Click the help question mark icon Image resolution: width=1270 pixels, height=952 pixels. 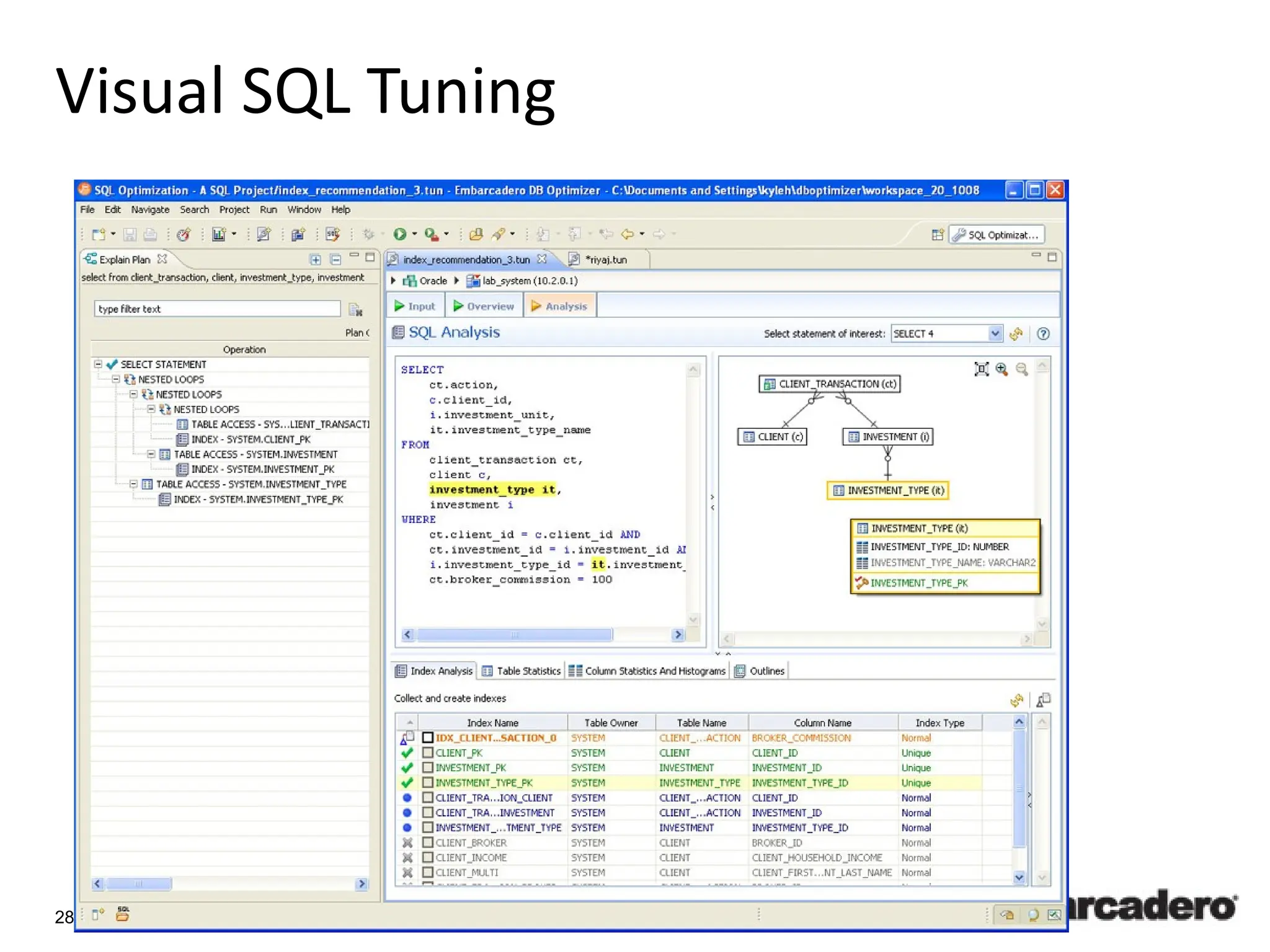coord(1044,334)
